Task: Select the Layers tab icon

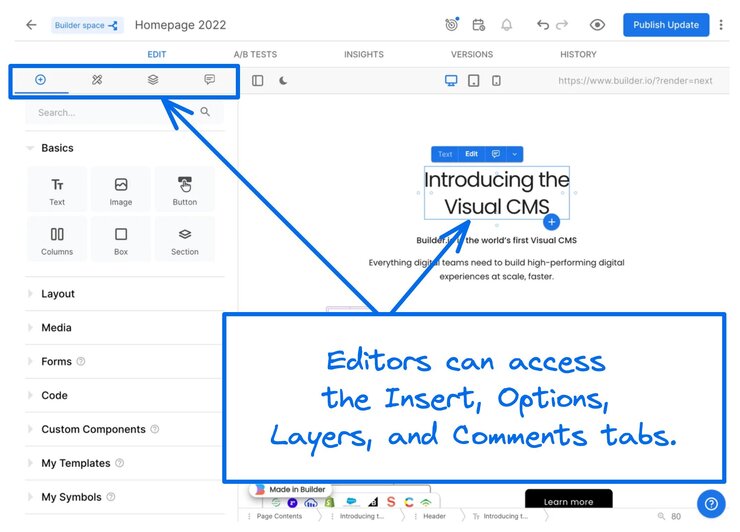Action: pos(153,80)
